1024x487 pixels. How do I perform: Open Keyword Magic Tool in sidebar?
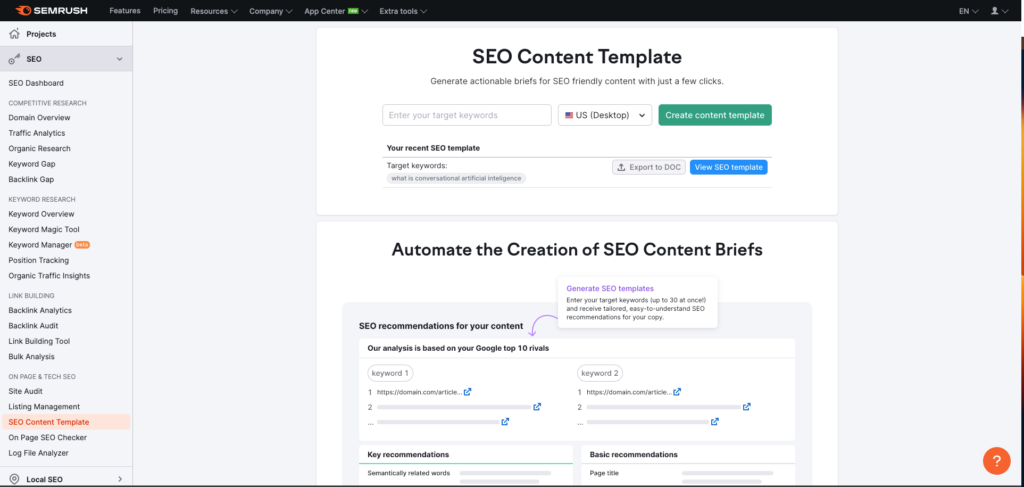click(46, 229)
